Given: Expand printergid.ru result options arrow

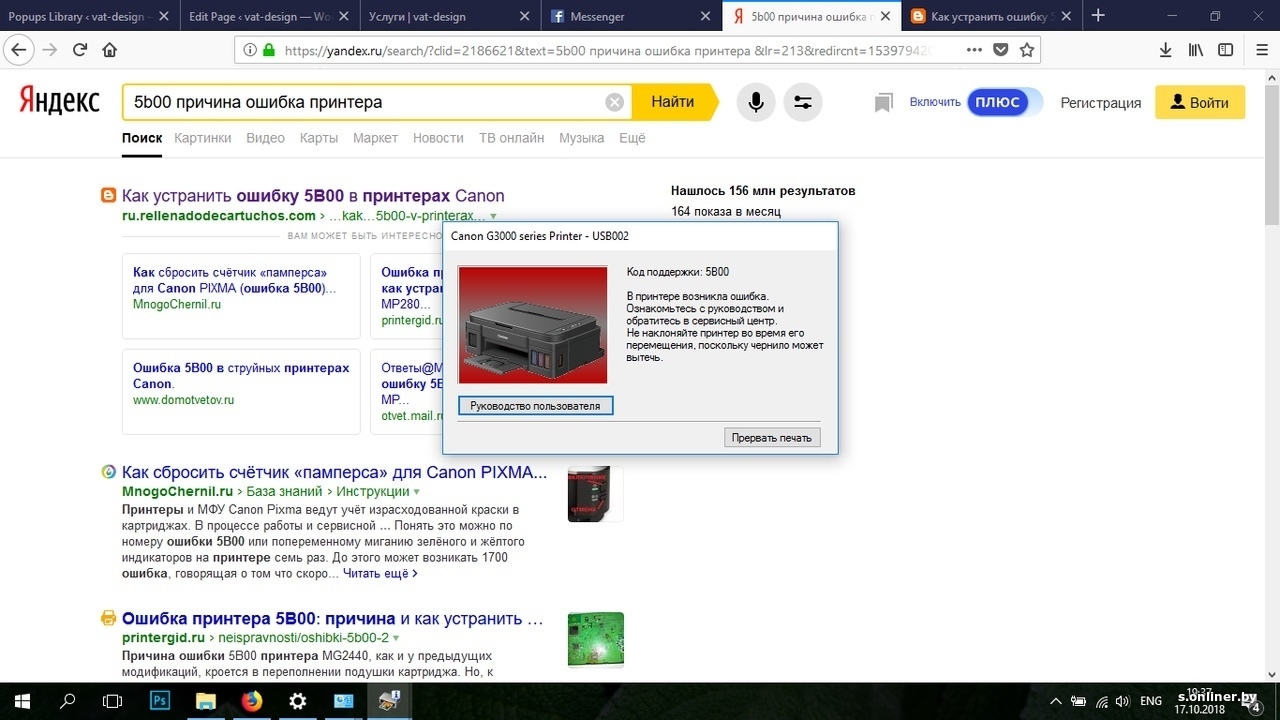Looking at the screenshot, I should click(396, 638).
